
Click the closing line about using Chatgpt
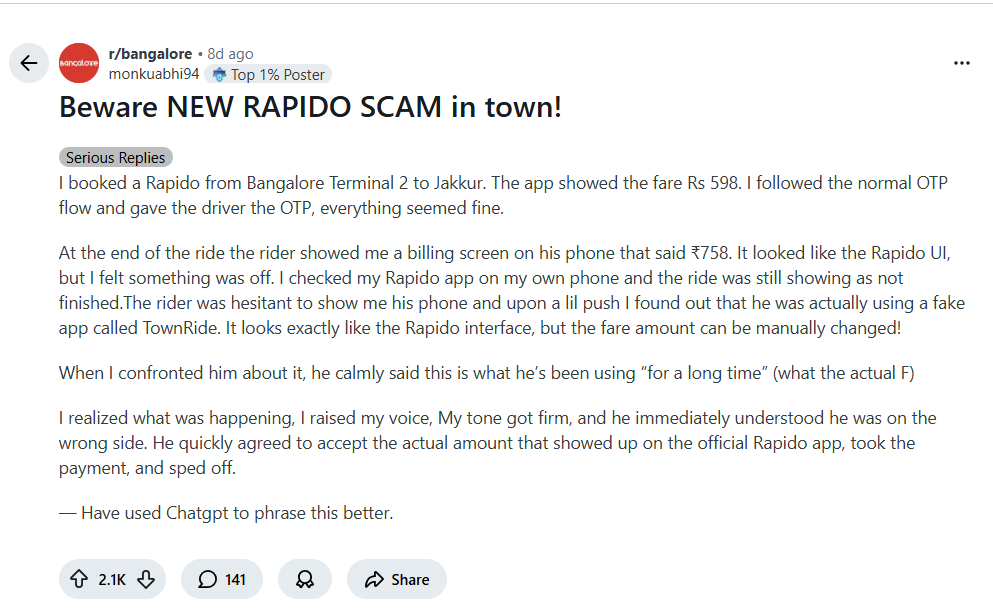pos(226,514)
